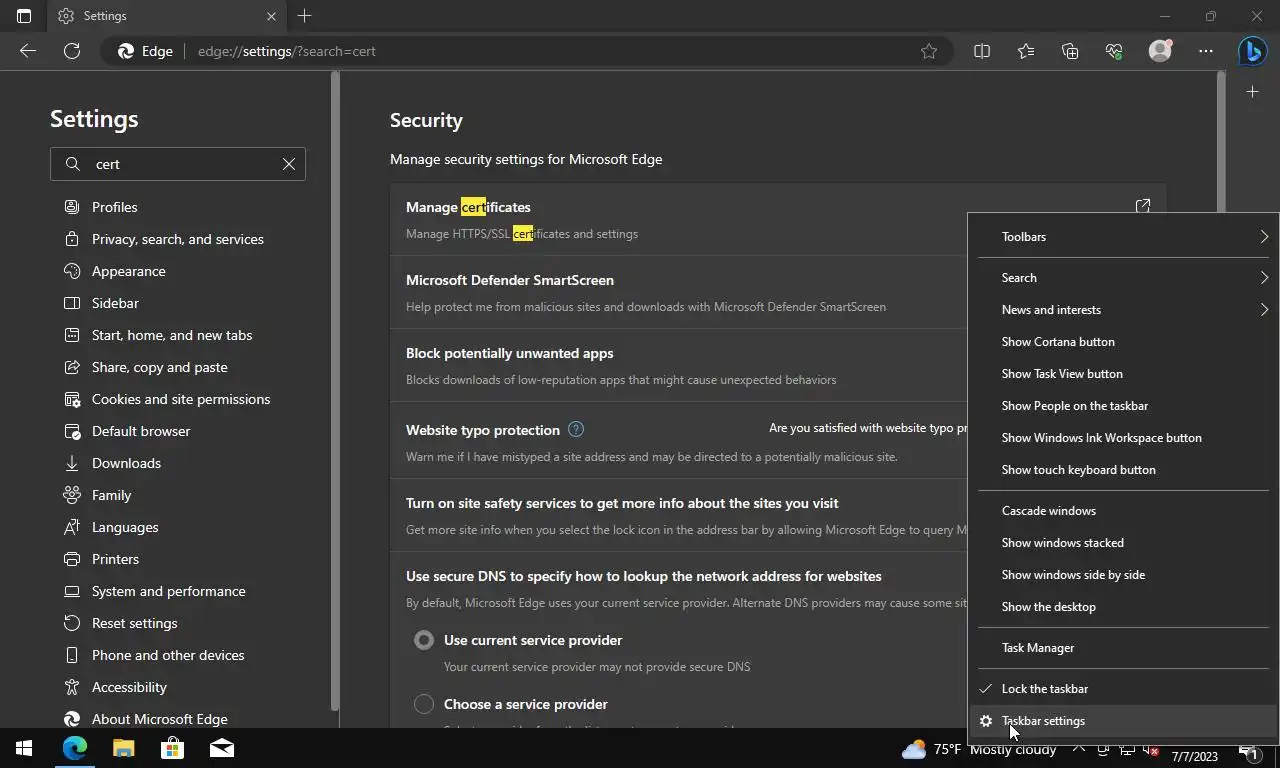Open Privacy, search, and services
This screenshot has height=768, width=1280.
(x=178, y=239)
